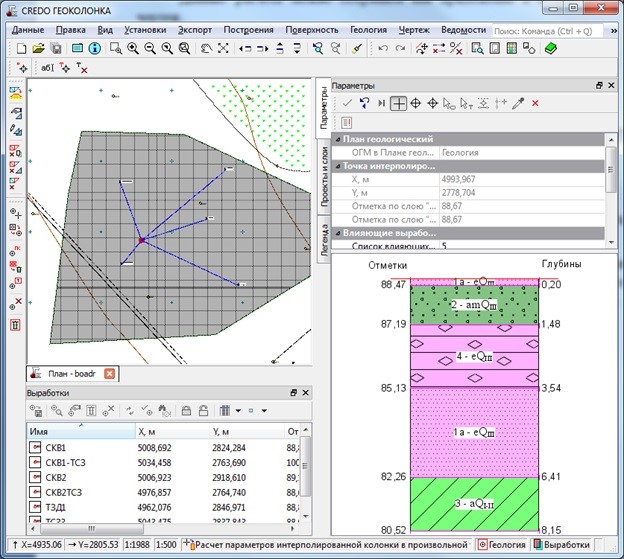Zoom out with the minus magnifier
The image size is (624, 559).
coord(150,49)
